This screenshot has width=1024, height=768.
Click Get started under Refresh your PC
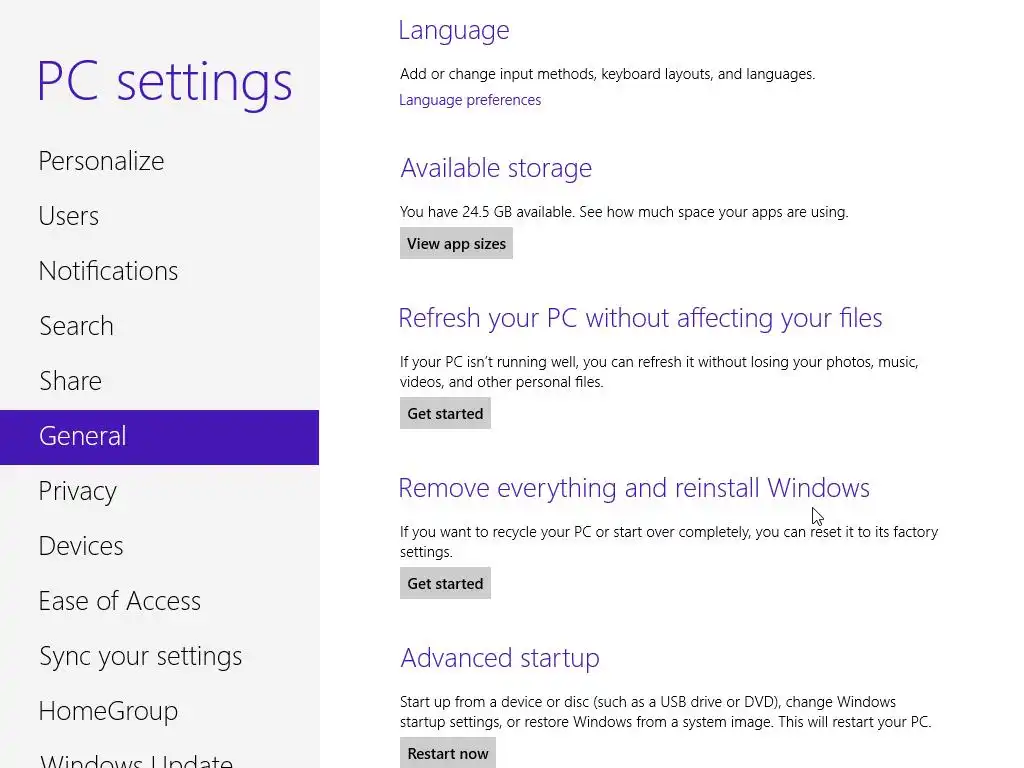445,413
